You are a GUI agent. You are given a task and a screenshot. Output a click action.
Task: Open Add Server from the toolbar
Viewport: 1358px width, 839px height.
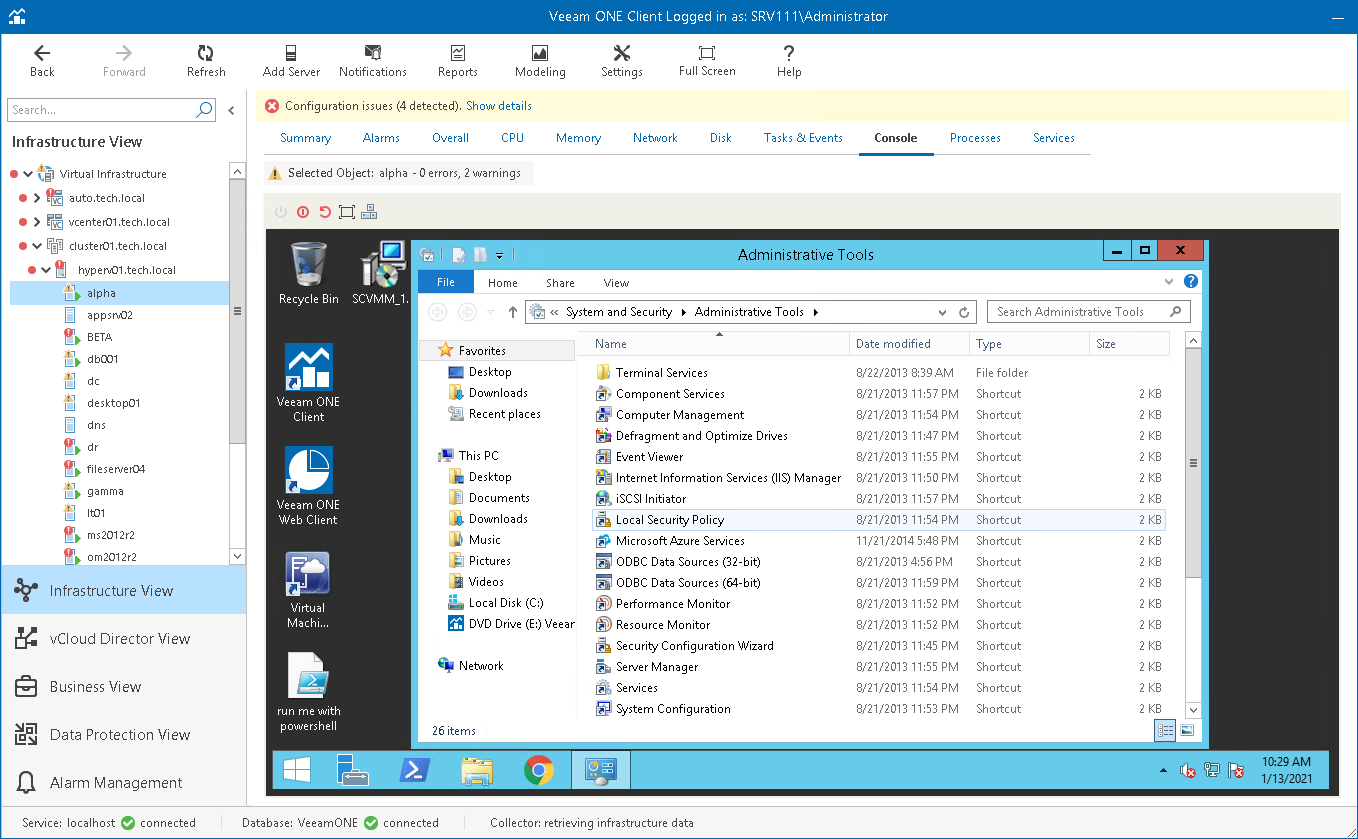click(291, 60)
